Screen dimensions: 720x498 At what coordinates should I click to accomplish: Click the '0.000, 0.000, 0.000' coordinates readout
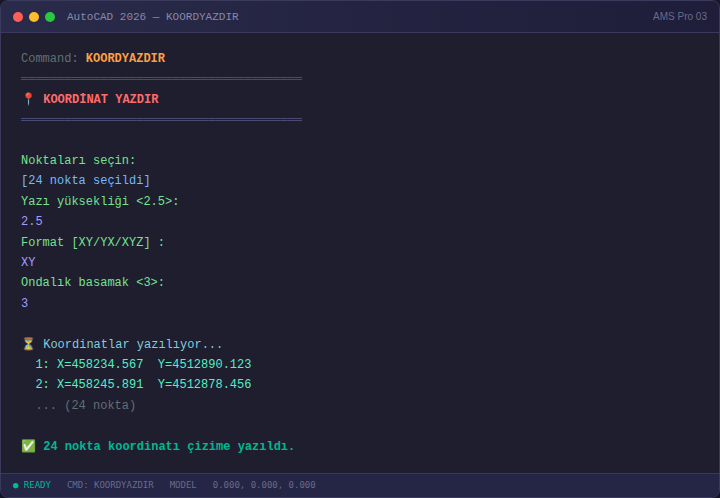click(x=264, y=485)
